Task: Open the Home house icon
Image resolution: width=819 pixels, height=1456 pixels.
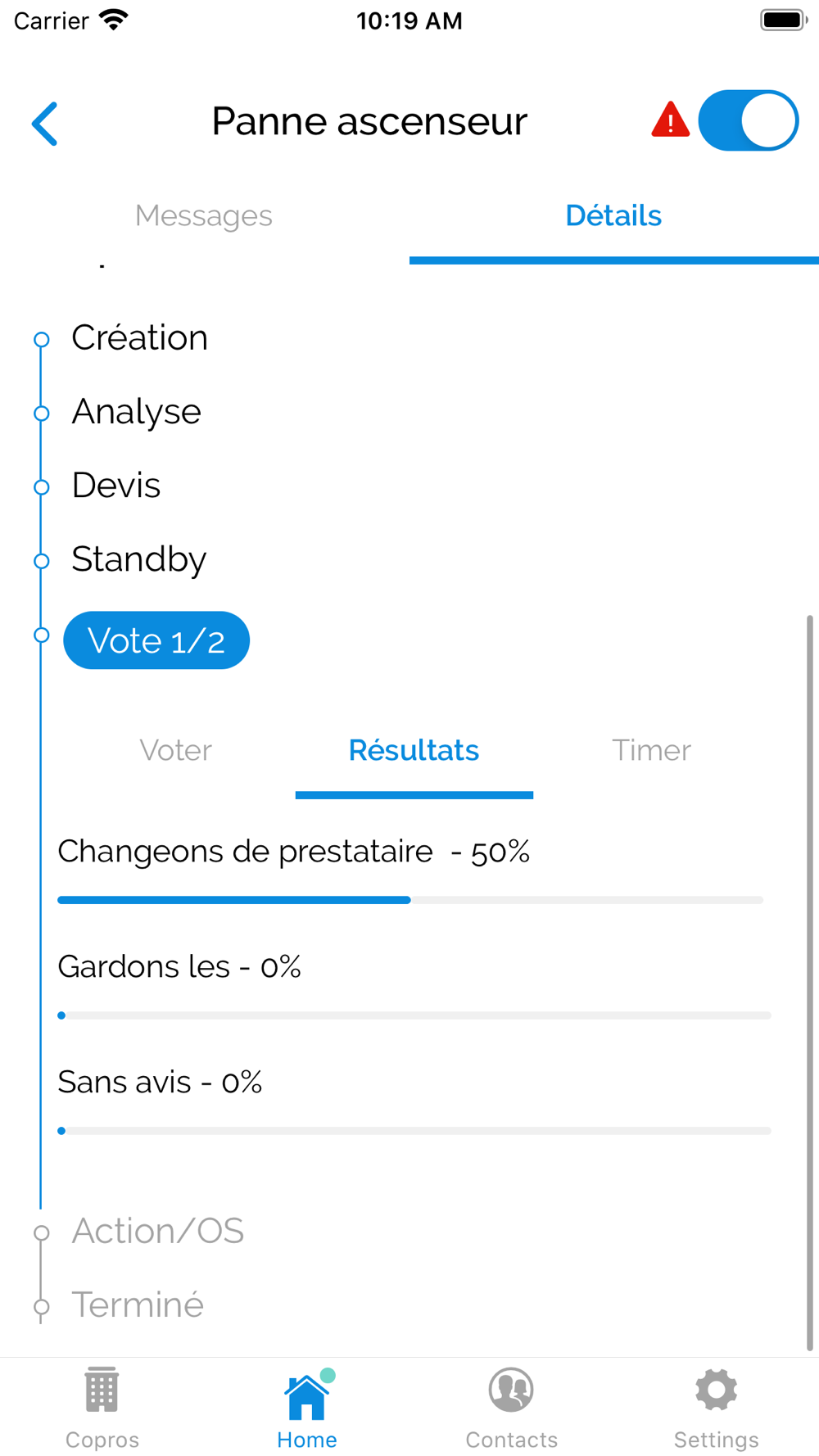Action: [x=306, y=1395]
